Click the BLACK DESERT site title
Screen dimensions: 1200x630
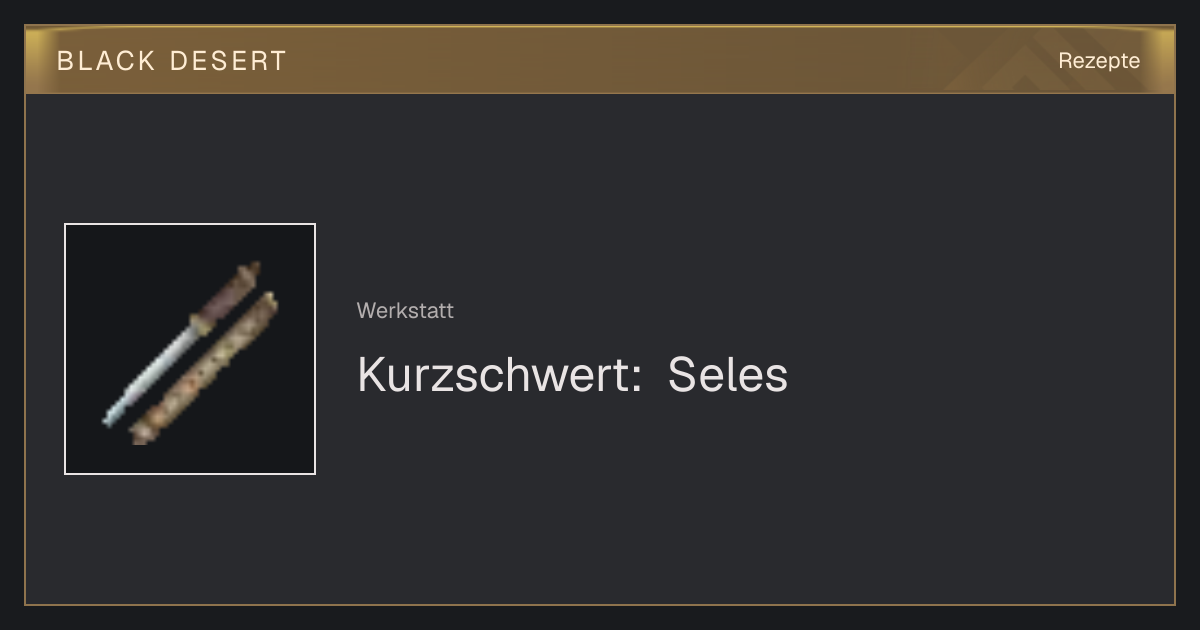172,61
